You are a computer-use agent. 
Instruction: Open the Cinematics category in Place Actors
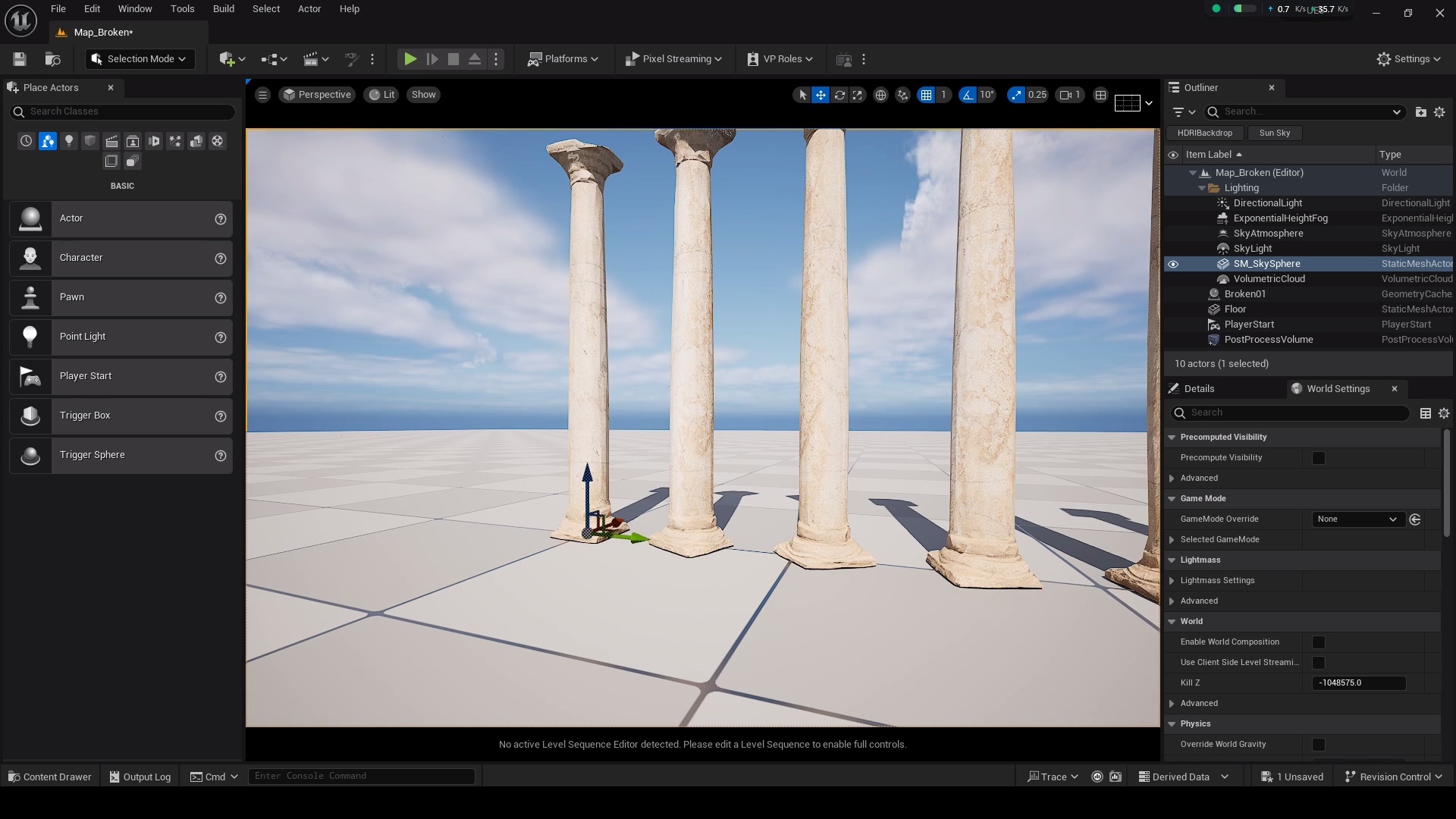[111, 141]
